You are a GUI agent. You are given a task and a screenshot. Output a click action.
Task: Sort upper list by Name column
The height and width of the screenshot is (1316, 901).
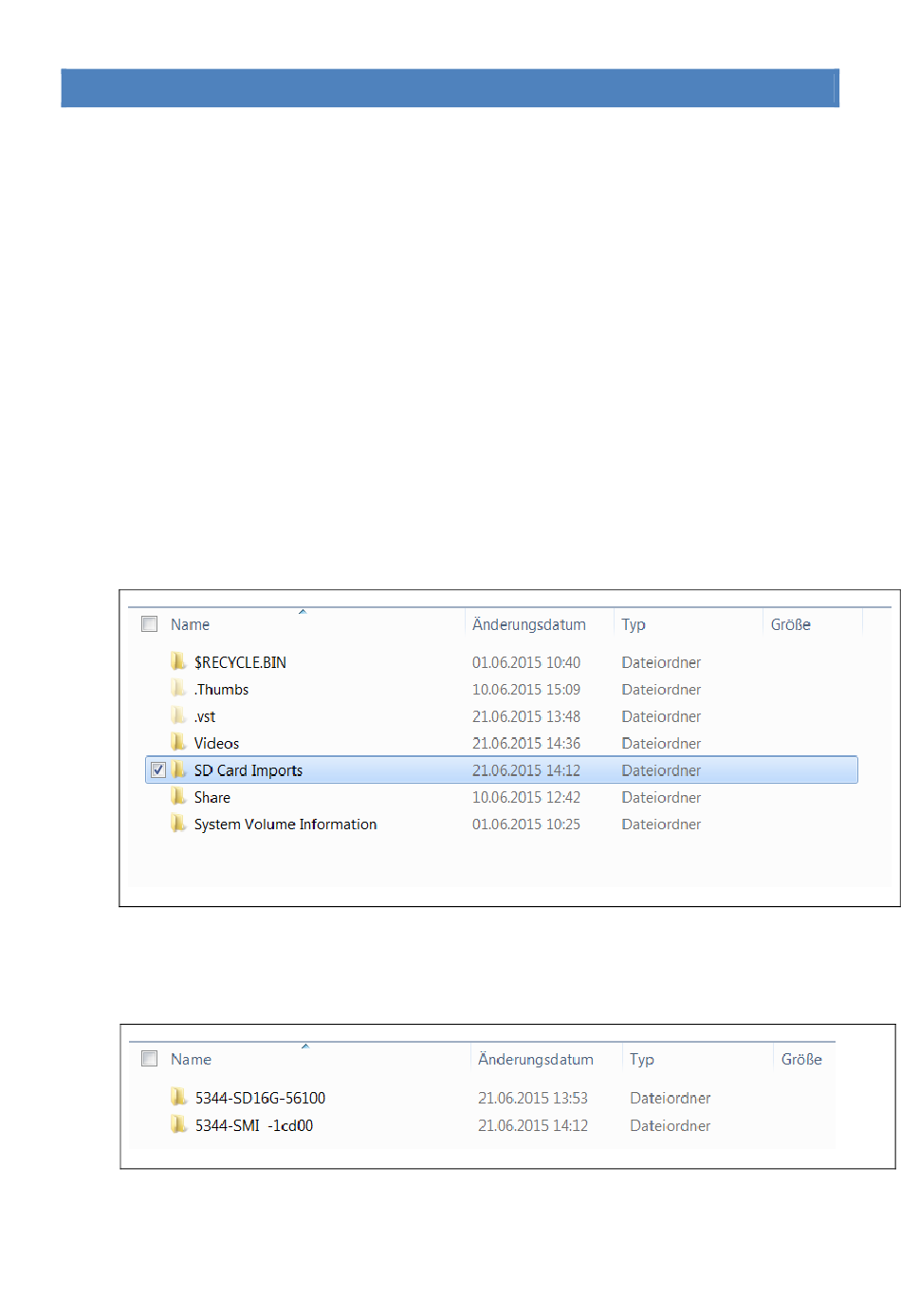click(190, 624)
